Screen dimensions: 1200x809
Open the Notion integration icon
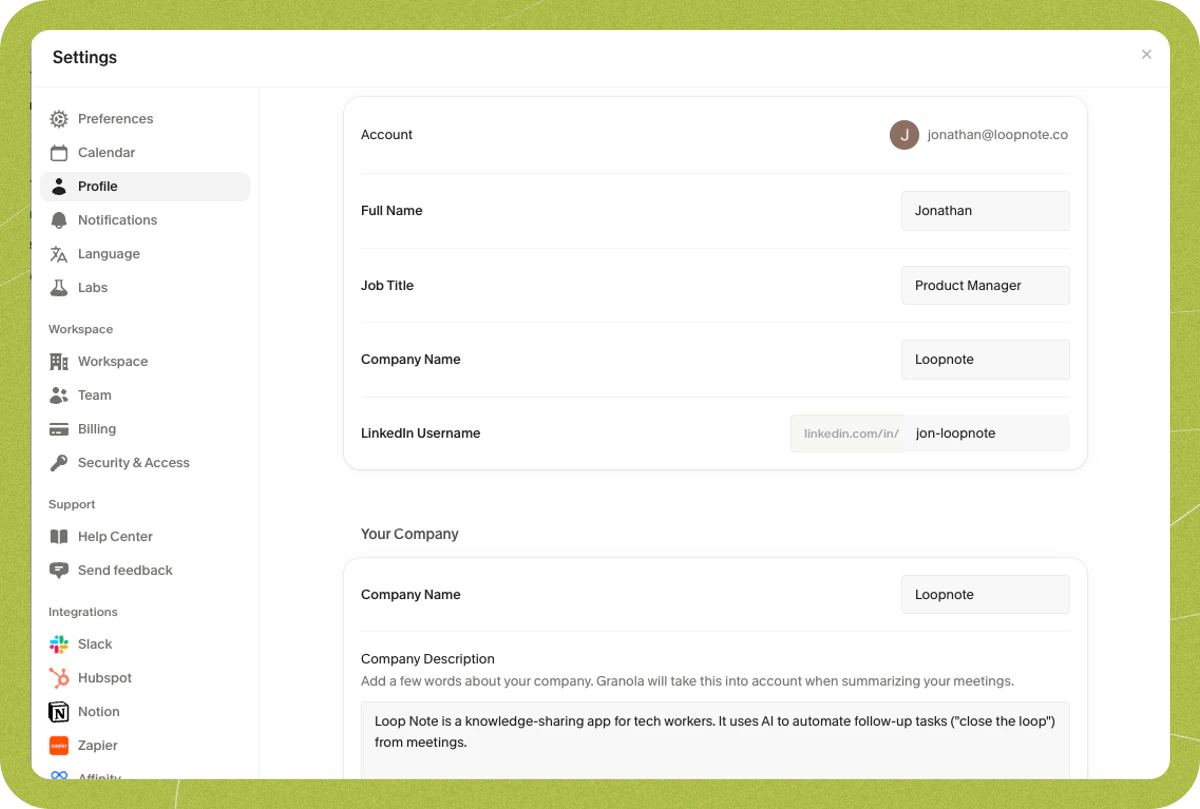pyautogui.click(x=59, y=712)
